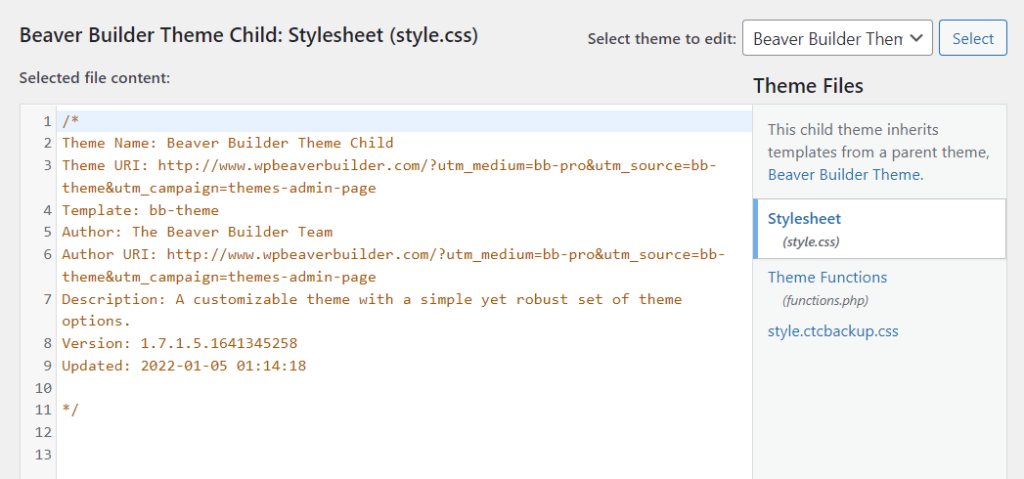Click the Updated: 2022-01-05 01:14:18 line
The height and width of the screenshot is (479, 1024).
coord(184,365)
